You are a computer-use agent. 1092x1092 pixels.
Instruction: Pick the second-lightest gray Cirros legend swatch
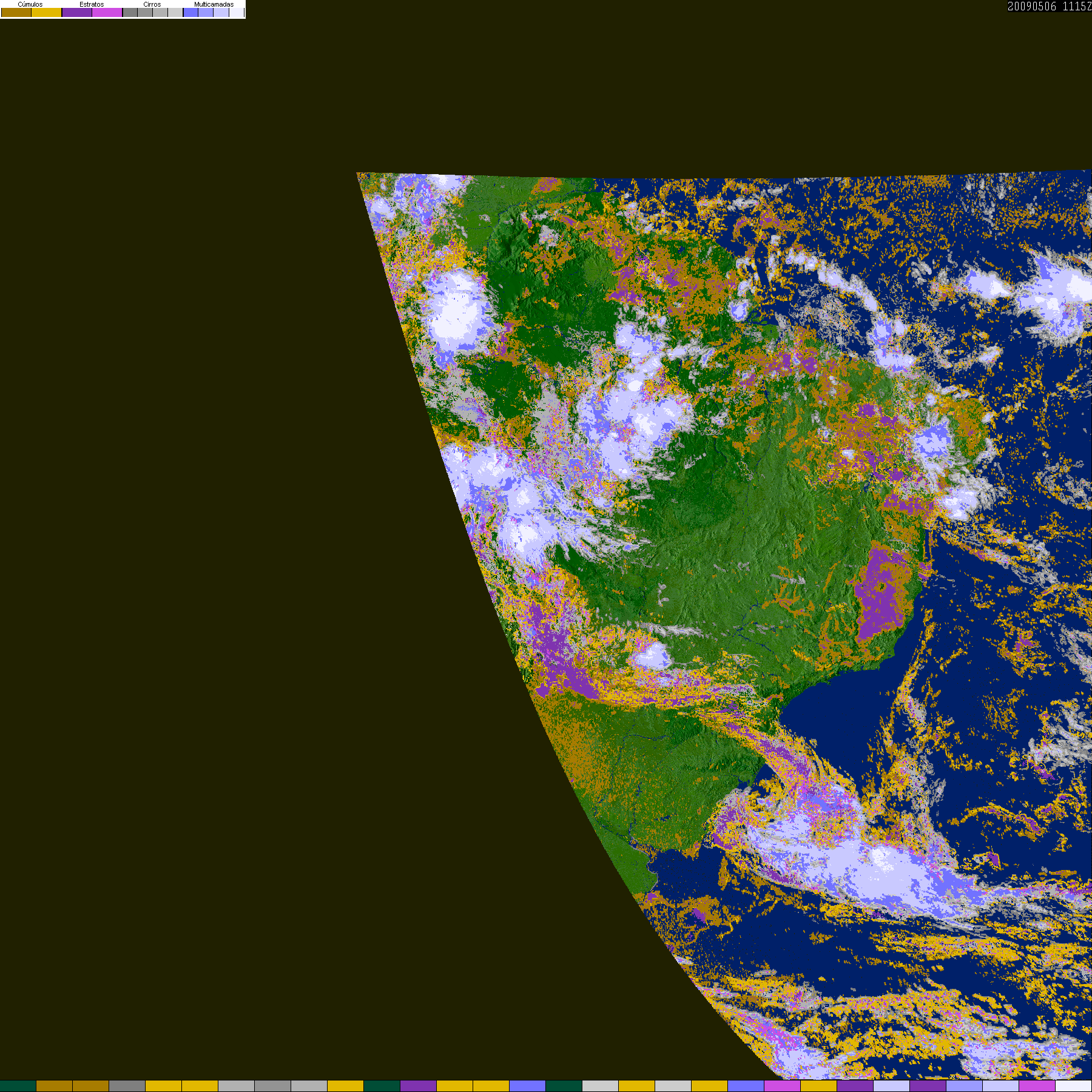pyautogui.click(x=160, y=12)
